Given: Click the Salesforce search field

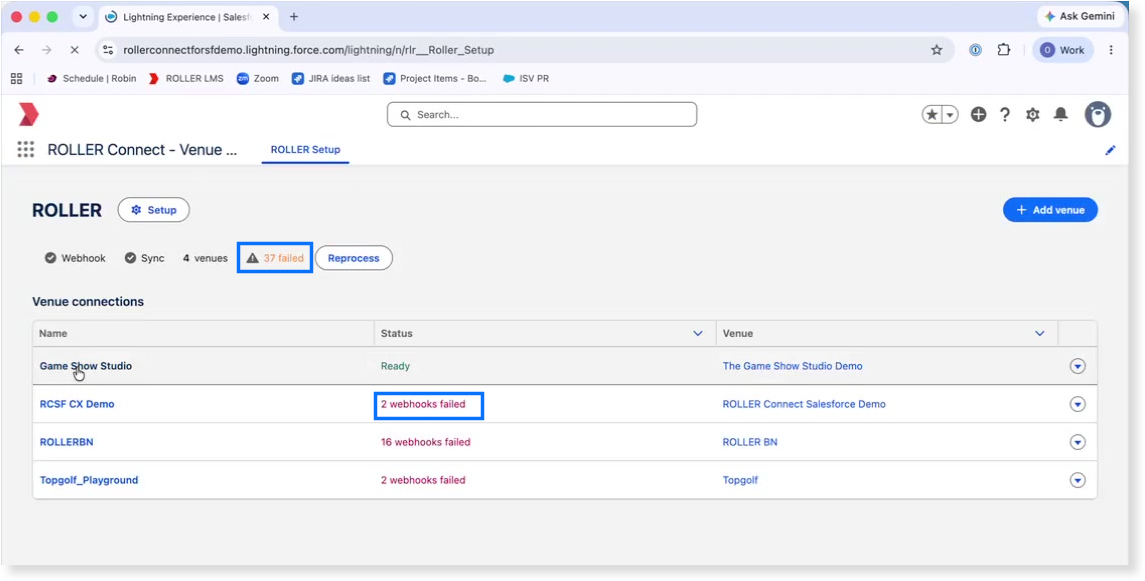Looking at the screenshot, I should click(542, 115).
